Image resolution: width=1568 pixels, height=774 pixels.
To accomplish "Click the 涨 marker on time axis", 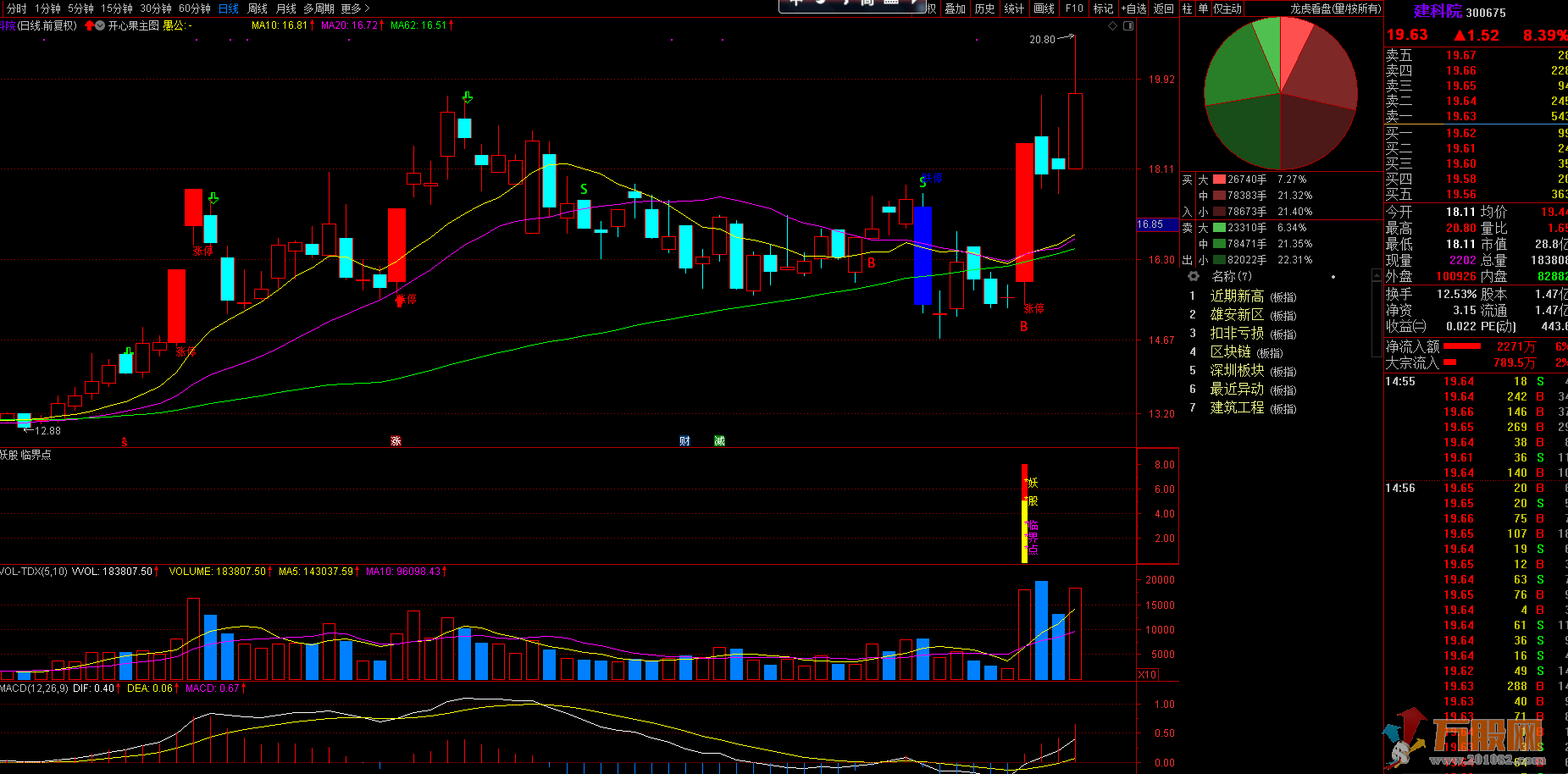I will (x=396, y=441).
